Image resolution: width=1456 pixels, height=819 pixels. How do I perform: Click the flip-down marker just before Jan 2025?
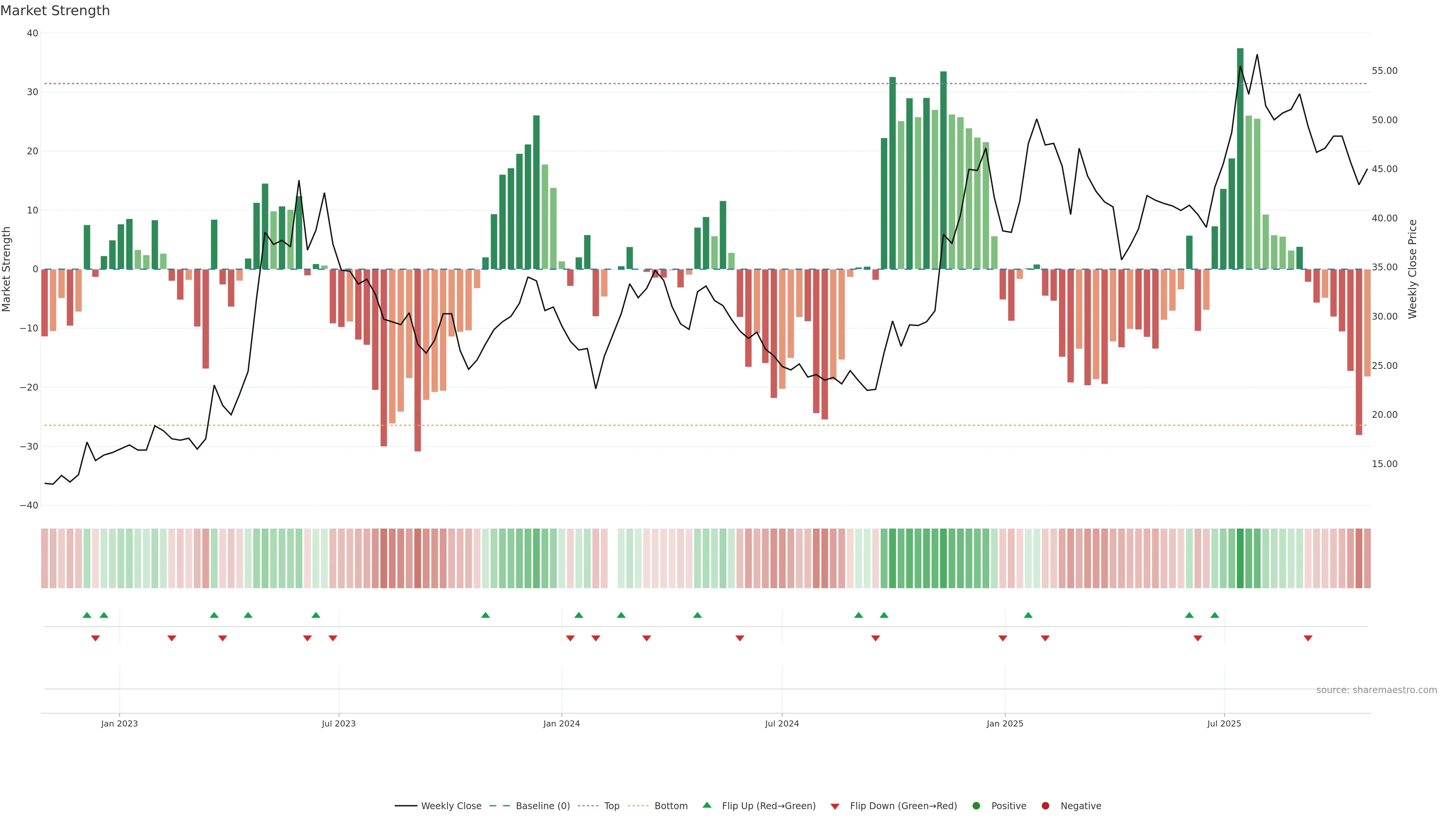coord(1003,638)
